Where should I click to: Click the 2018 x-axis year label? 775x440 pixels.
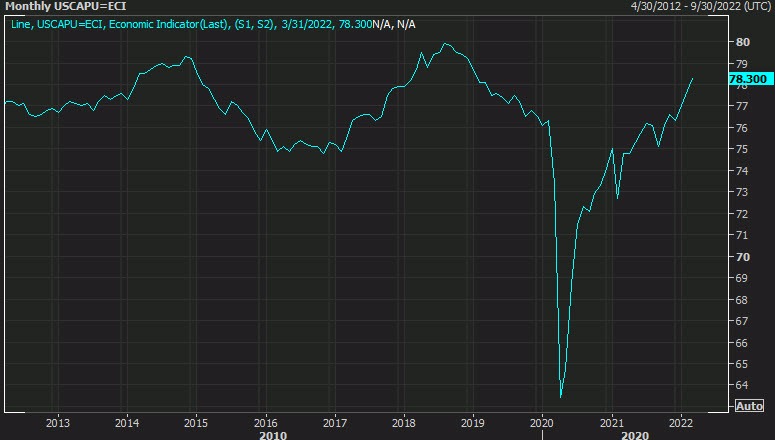tap(404, 423)
